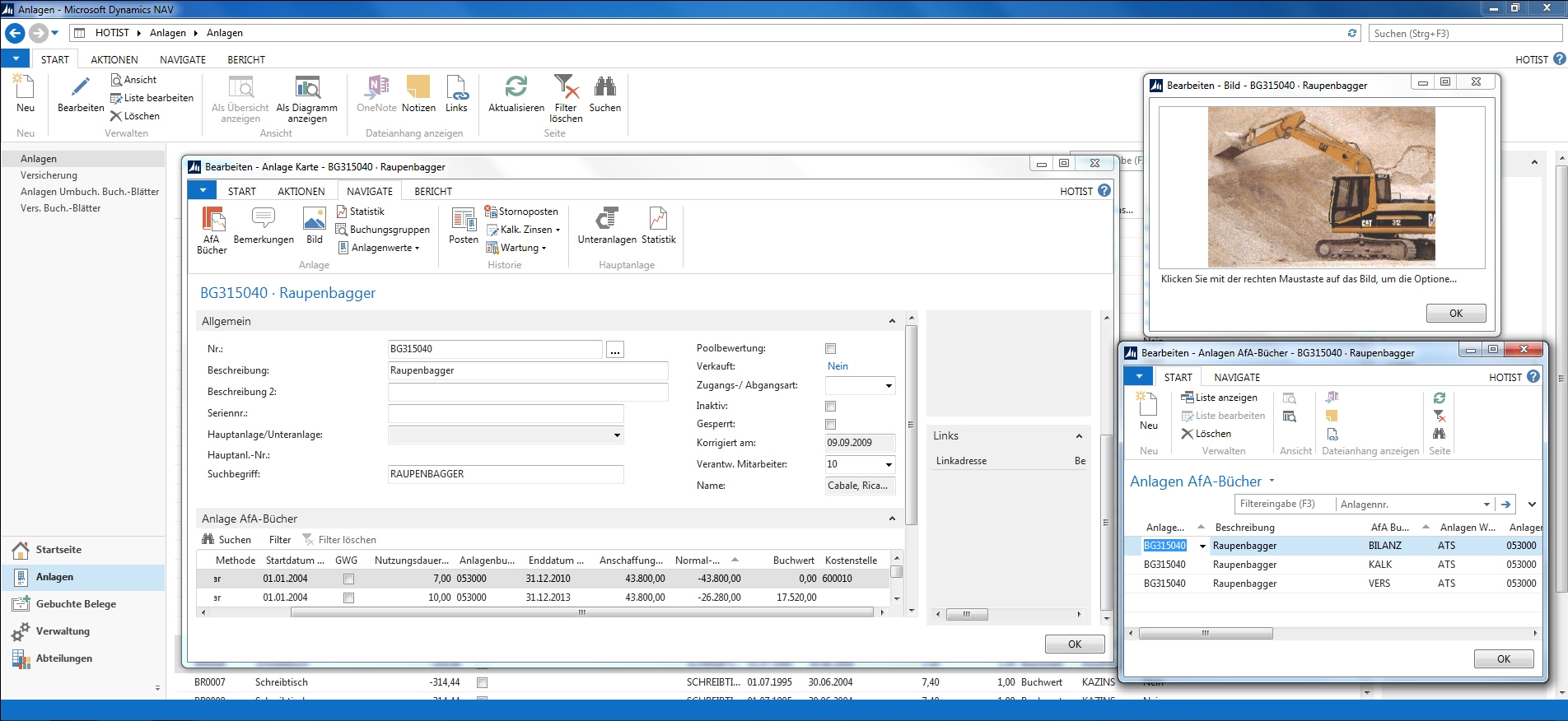Viewport: 1568px width, 721px height.
Task: Open Wartung dropdown menu
Action: point(516,248)
